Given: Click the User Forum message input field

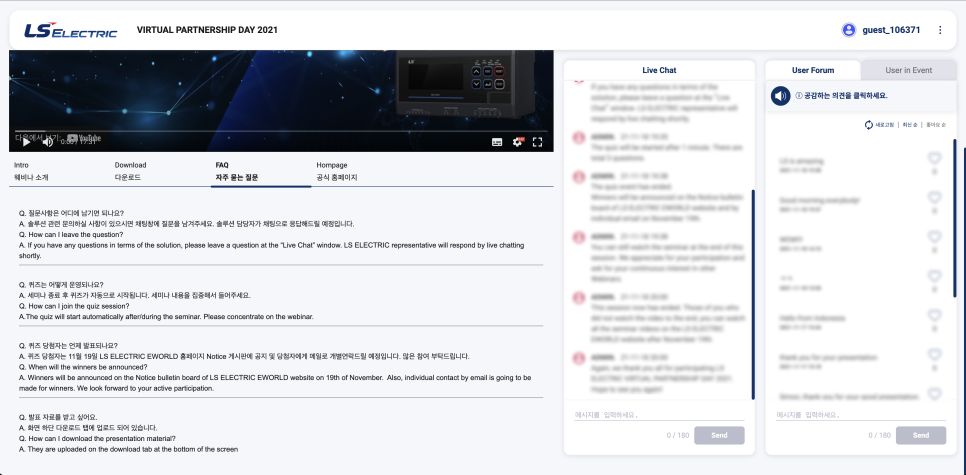Looking at the screenshot, I should 861,415.
